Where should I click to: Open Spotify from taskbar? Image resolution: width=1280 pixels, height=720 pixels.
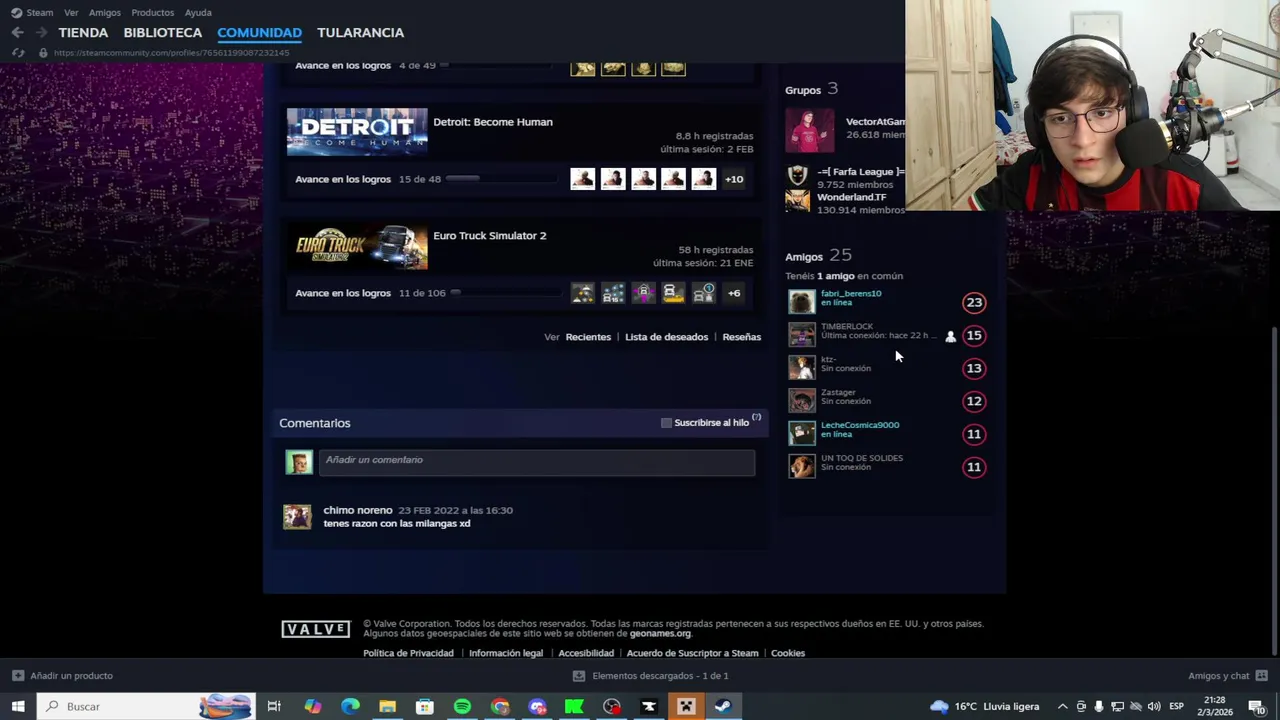tap(462, 706)
